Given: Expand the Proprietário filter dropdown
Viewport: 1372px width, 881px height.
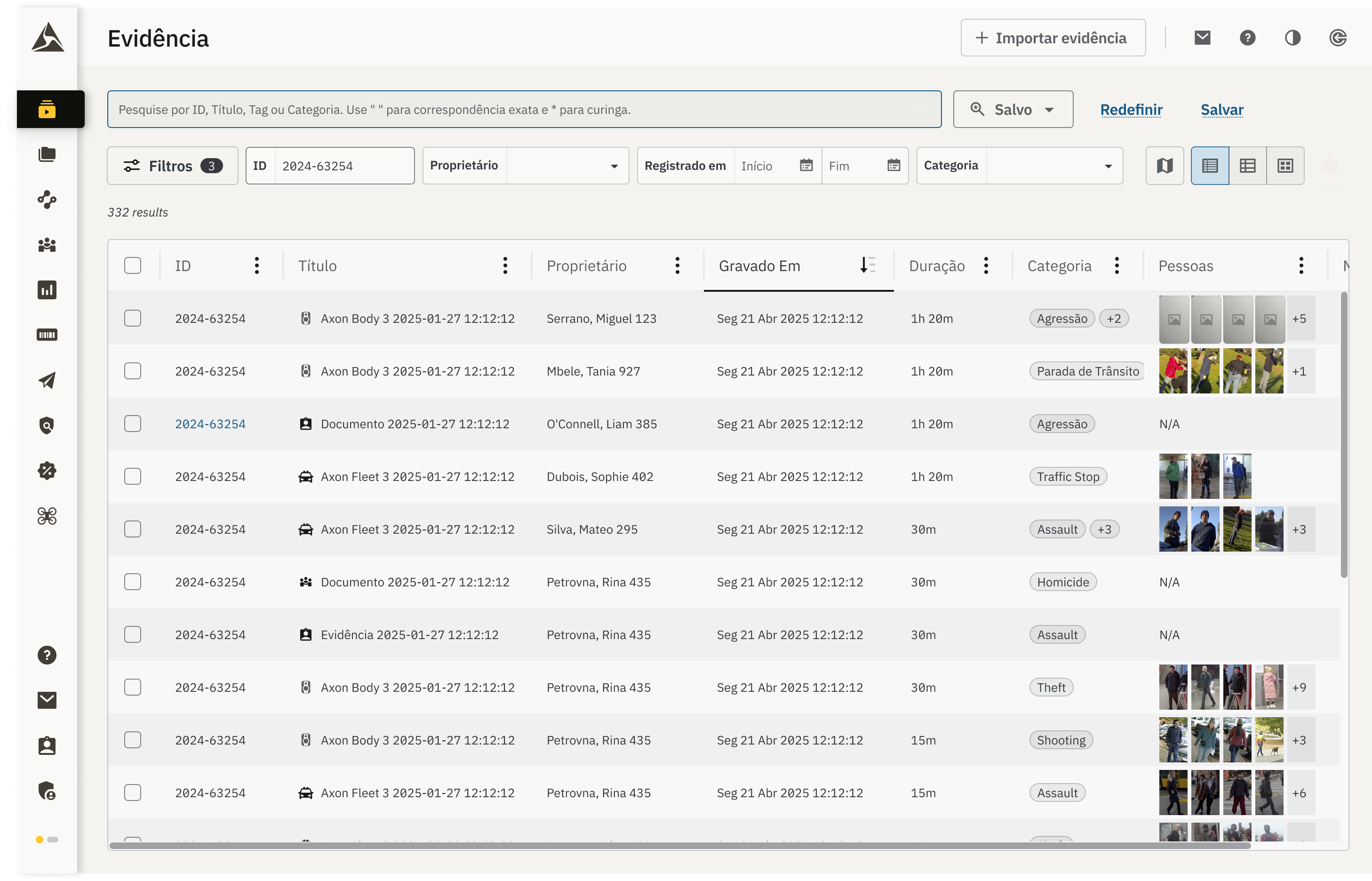Looking at the screenshot, I should click(x=614, y=166).
